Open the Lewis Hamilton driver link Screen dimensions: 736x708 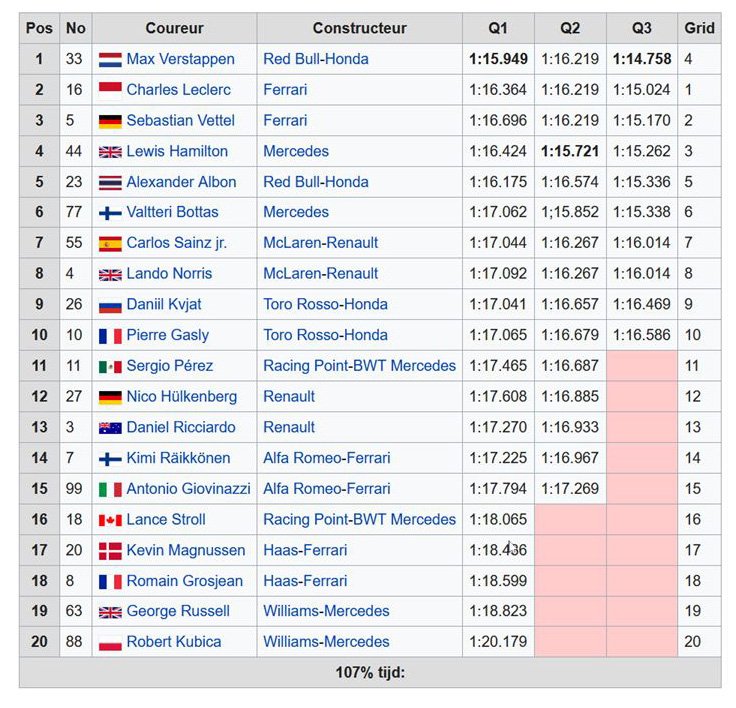coord(177,151)
